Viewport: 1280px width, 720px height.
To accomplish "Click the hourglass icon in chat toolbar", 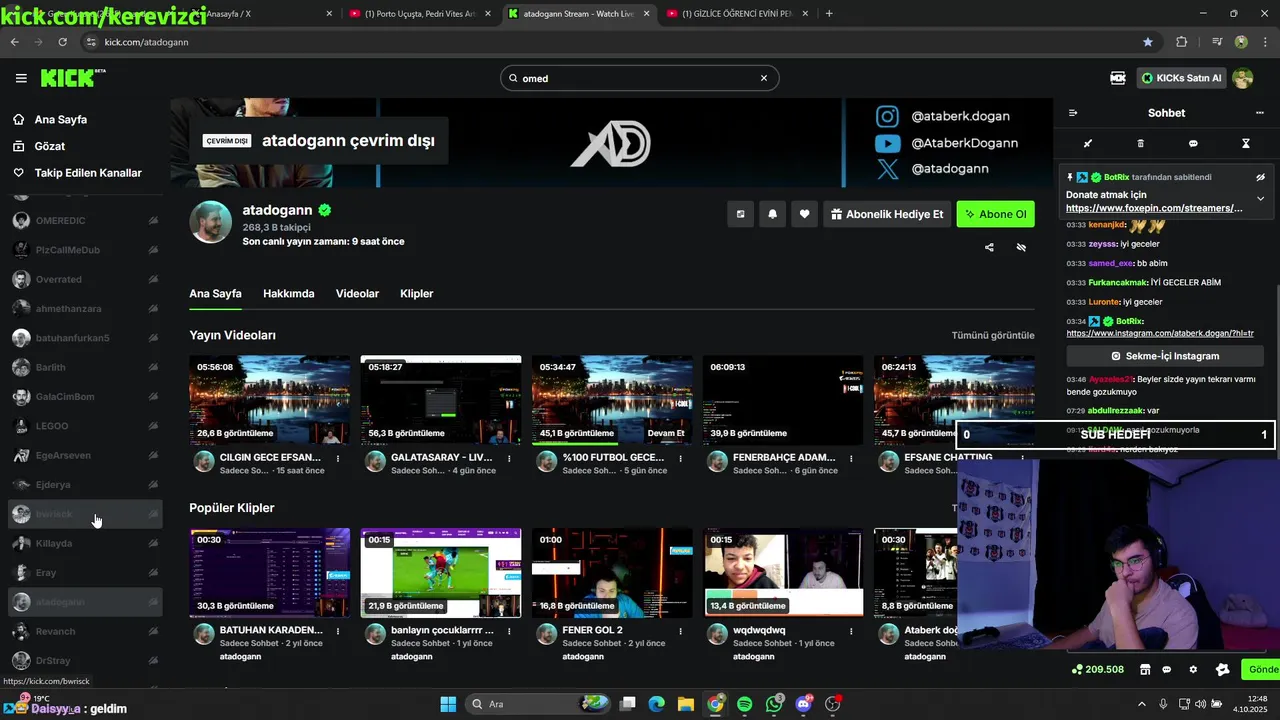I will [x=1246, y=144].
